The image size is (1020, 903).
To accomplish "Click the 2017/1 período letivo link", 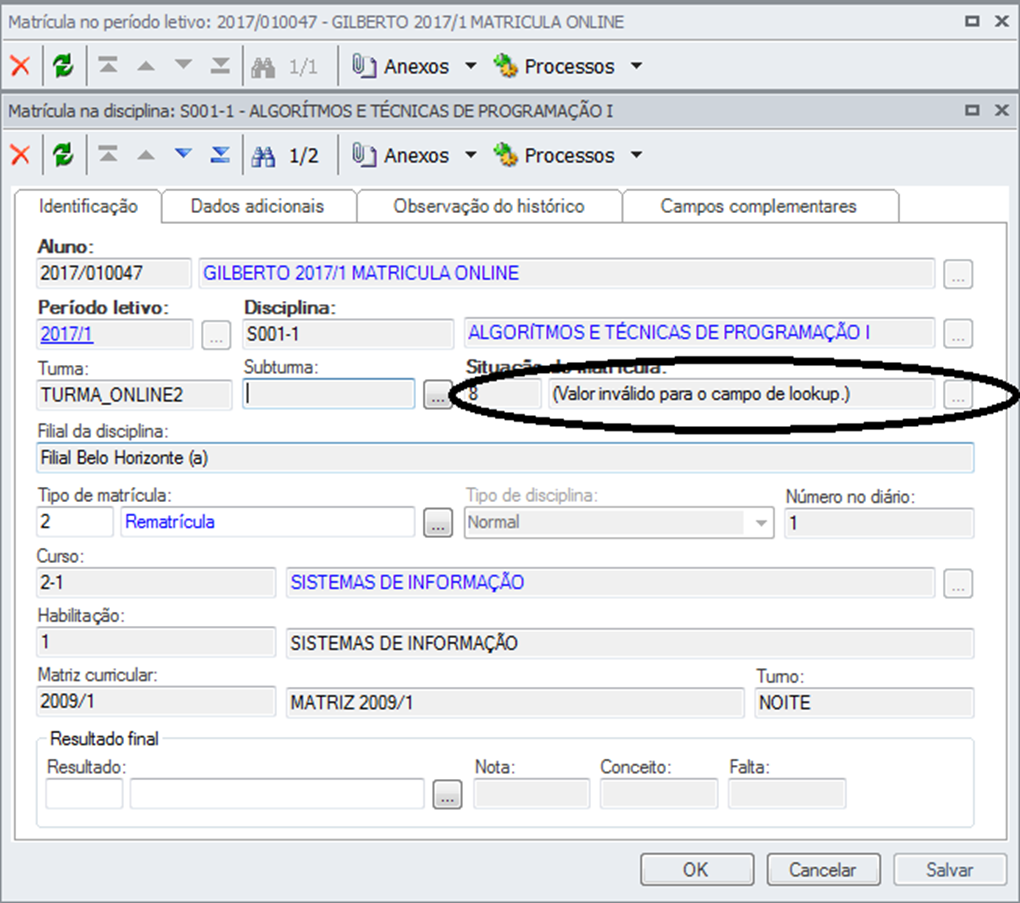I will tap(66, 334).
